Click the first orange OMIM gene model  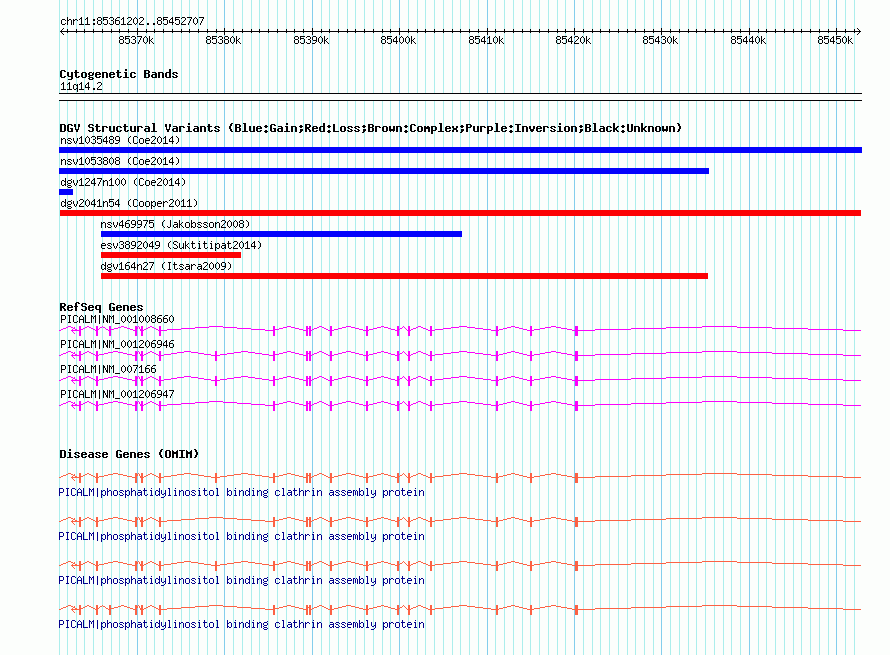(460, 477)
